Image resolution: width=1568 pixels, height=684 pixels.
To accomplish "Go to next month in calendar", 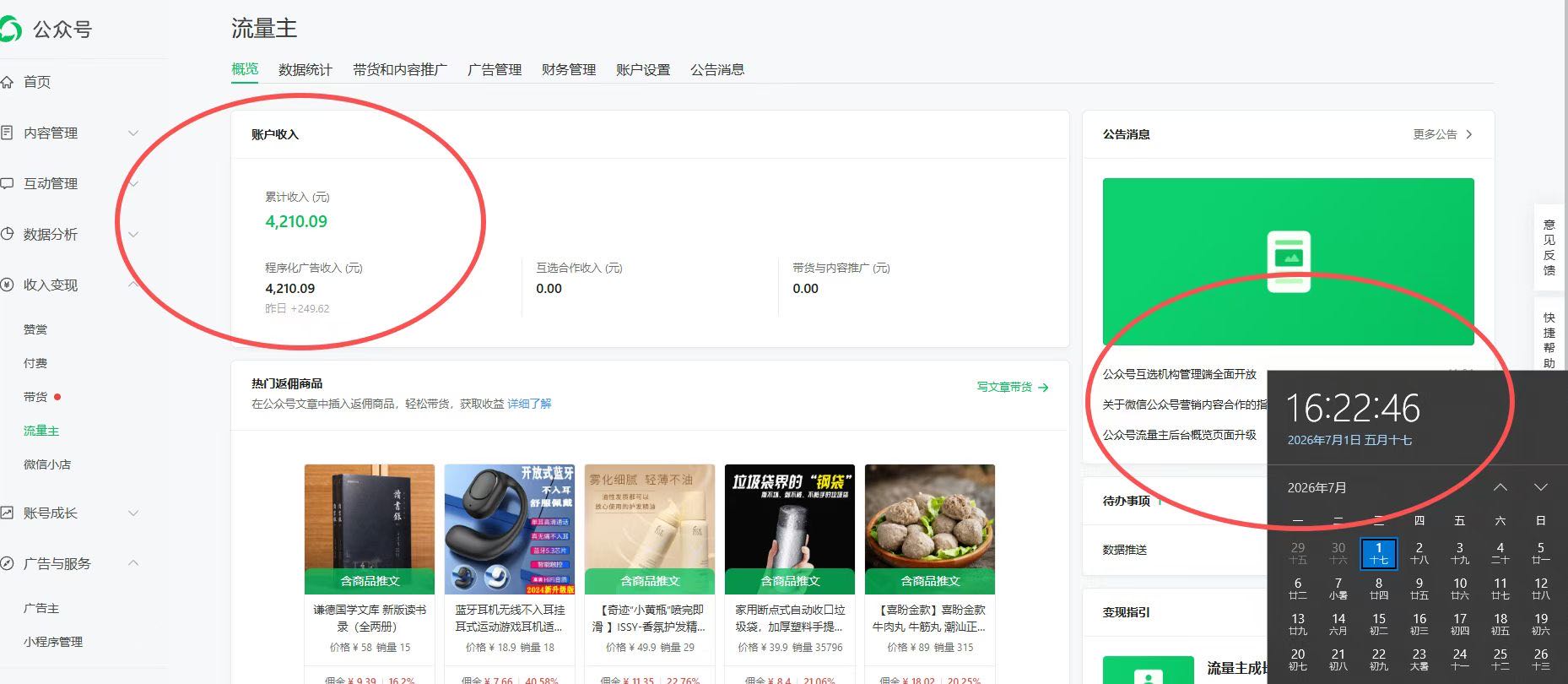I will pos(1541,487).
